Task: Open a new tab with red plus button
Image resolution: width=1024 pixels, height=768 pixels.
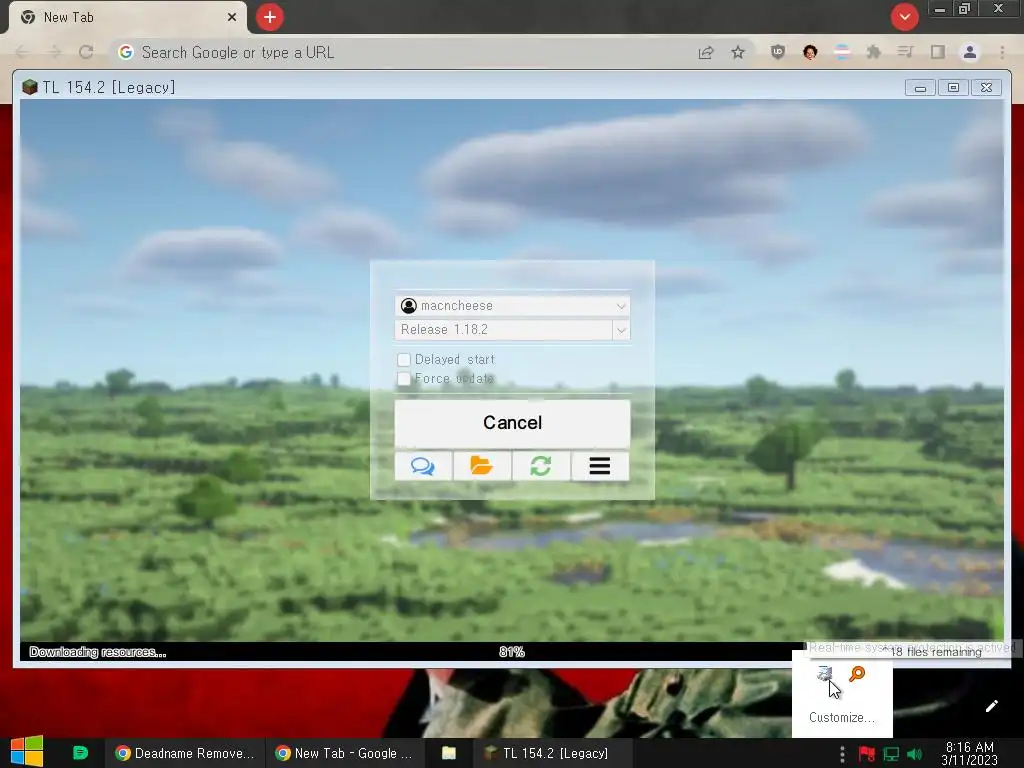Action: 270,17
